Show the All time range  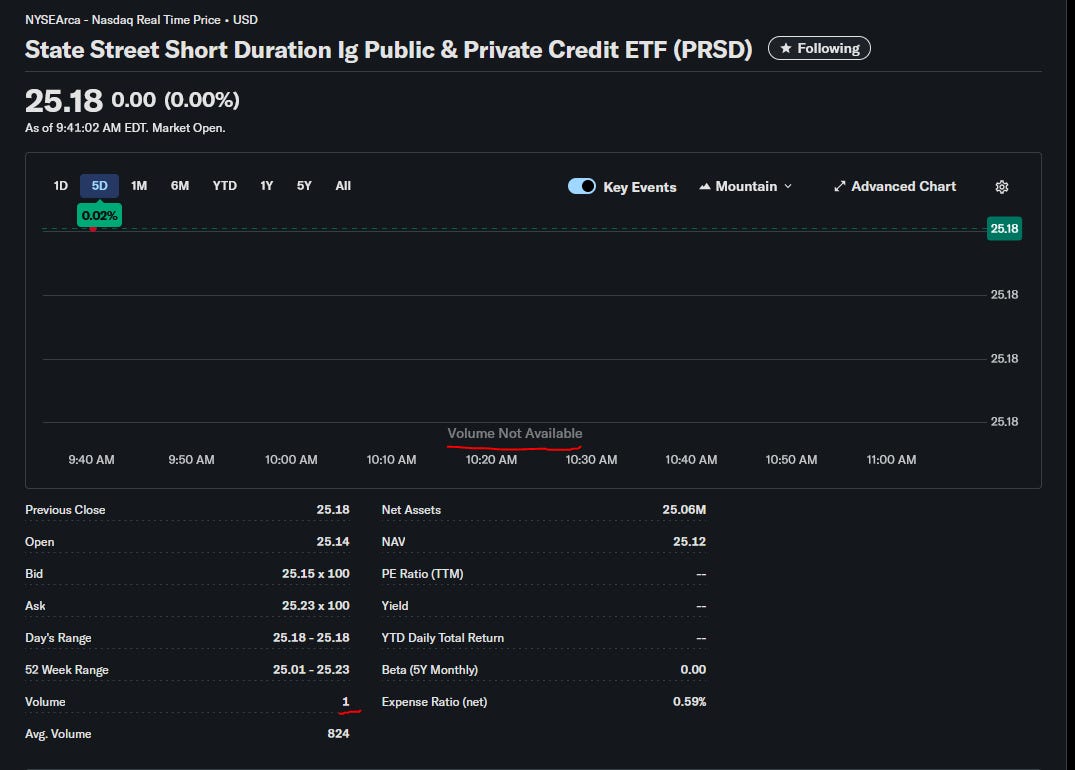[343, 186]
